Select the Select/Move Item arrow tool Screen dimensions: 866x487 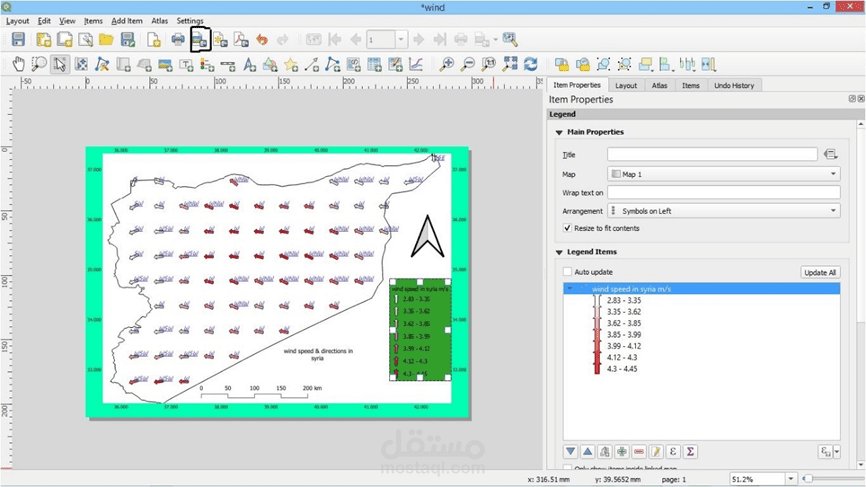click(60, 64)
